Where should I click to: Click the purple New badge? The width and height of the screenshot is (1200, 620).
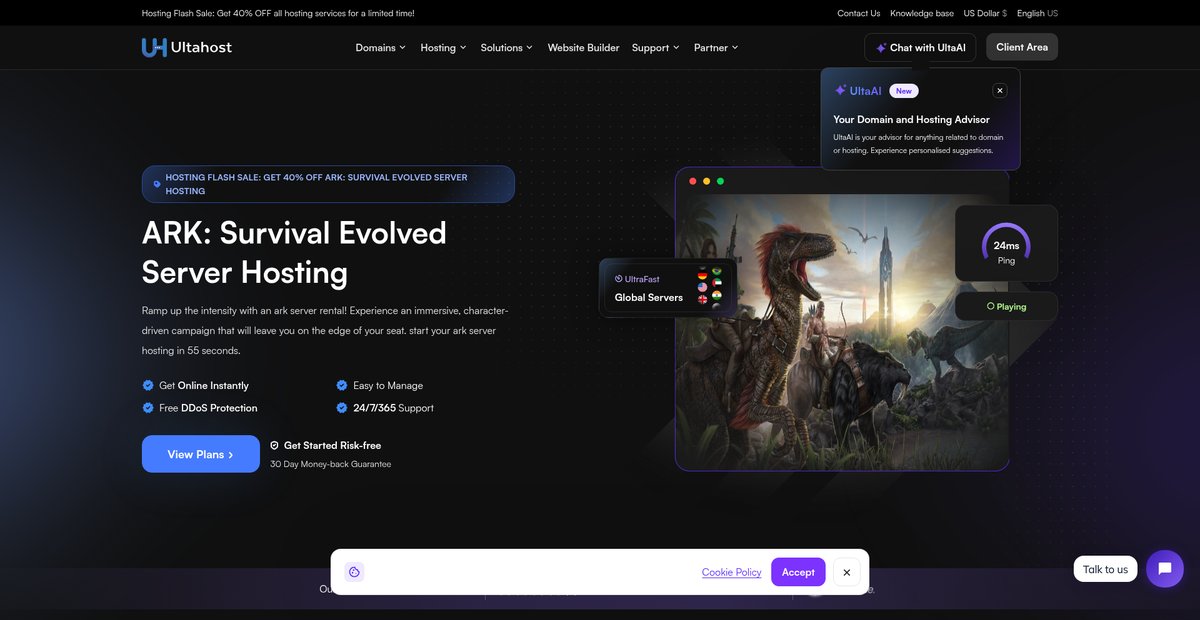[x=904, y=90]
